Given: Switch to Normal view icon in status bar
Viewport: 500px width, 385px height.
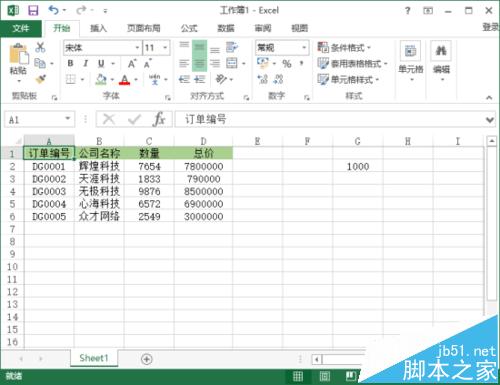Looking at the screenshot, I should click(298, 377).
